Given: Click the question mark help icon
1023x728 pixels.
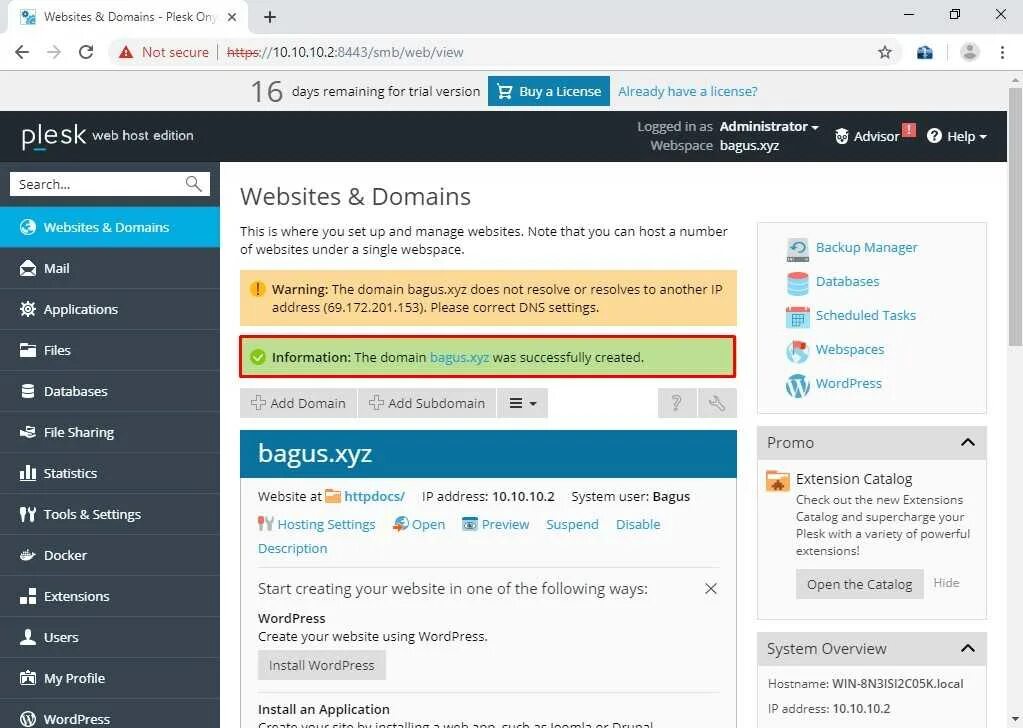Looking at the screenshot, I should click(677, 403).
